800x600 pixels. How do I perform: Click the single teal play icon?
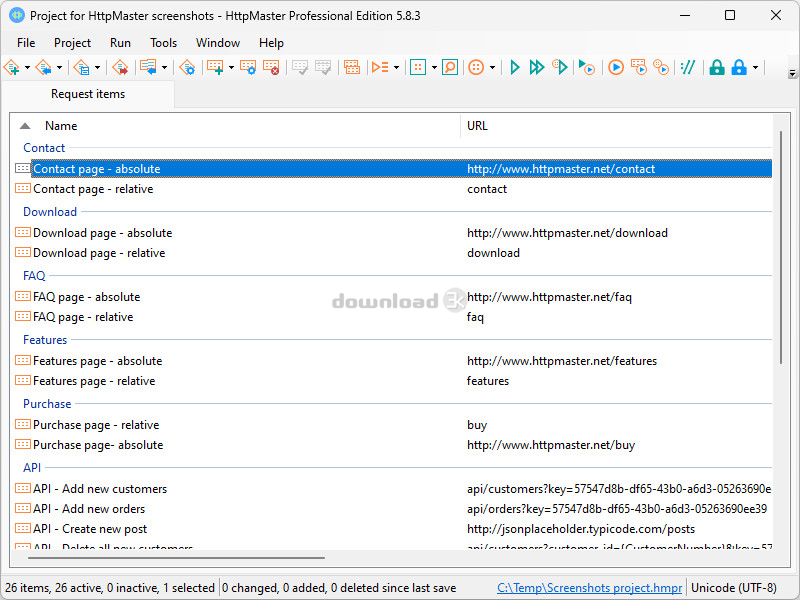coord(515,67)
